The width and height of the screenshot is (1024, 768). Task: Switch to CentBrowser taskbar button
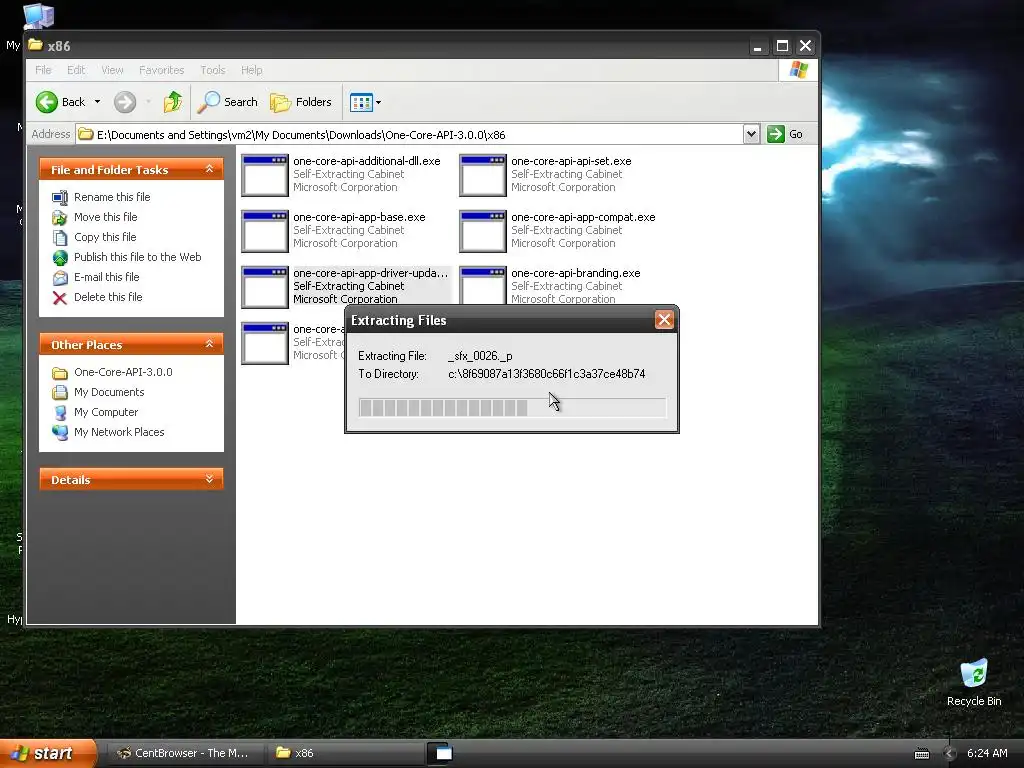tap(184, 753)
